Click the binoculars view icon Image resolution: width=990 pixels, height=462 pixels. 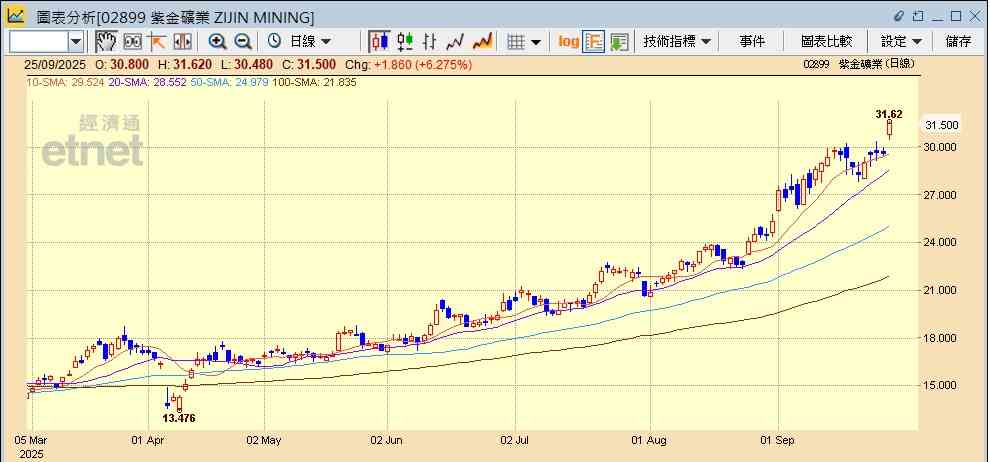(x=133, y=42)
